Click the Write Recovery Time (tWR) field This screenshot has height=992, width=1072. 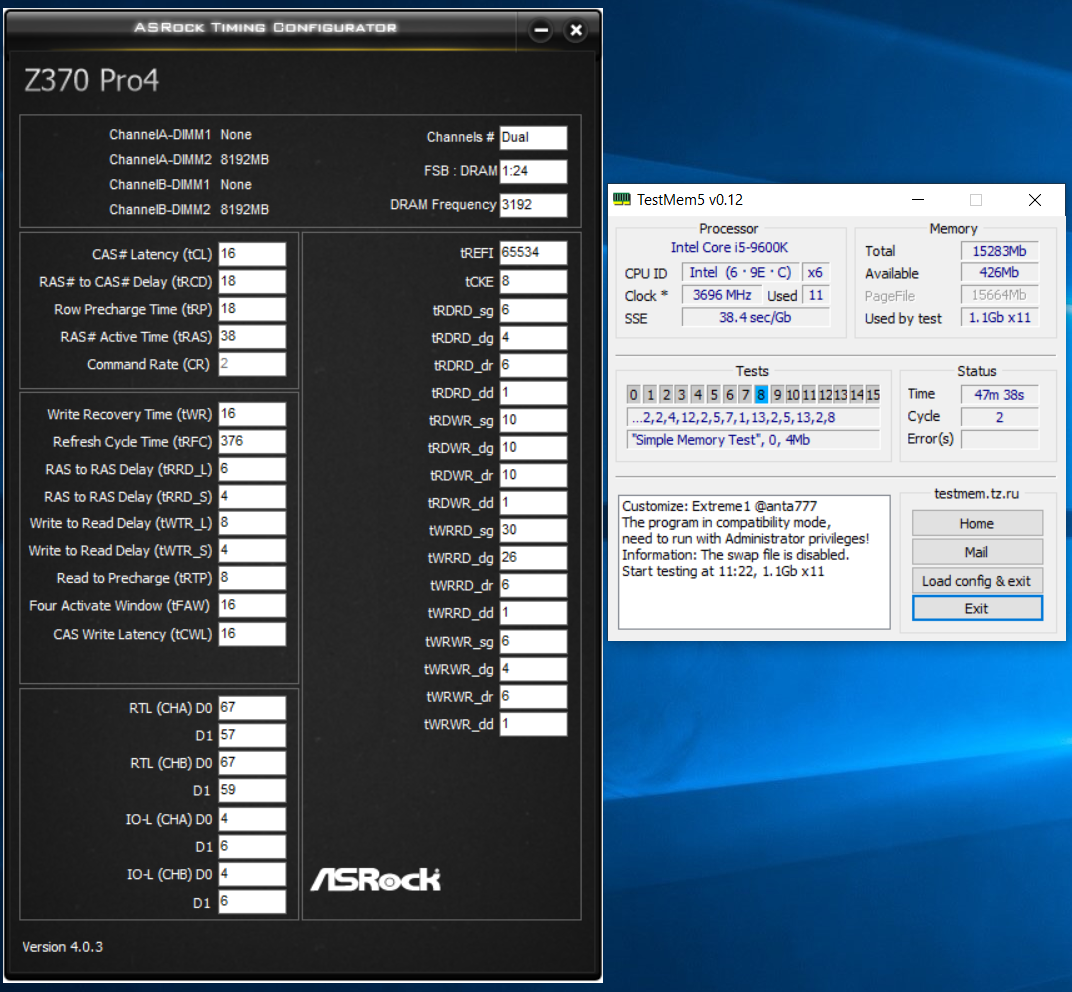point(252,414)
